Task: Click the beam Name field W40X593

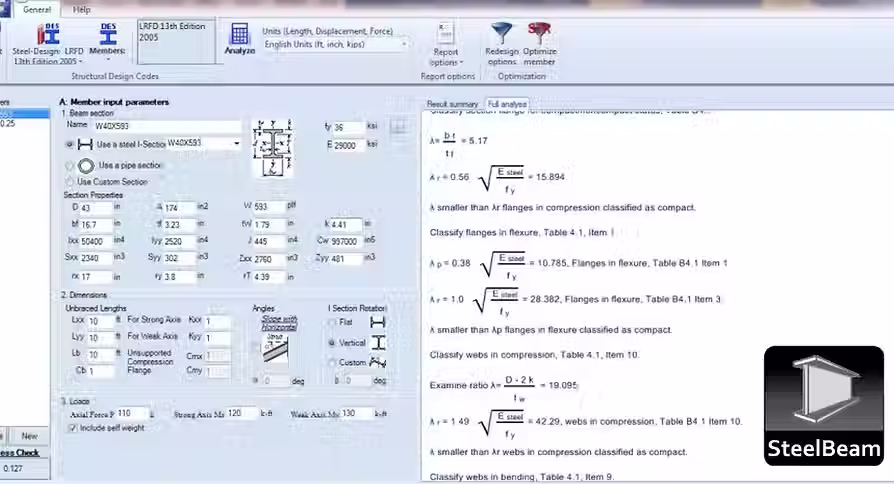Action: point(167,126)
